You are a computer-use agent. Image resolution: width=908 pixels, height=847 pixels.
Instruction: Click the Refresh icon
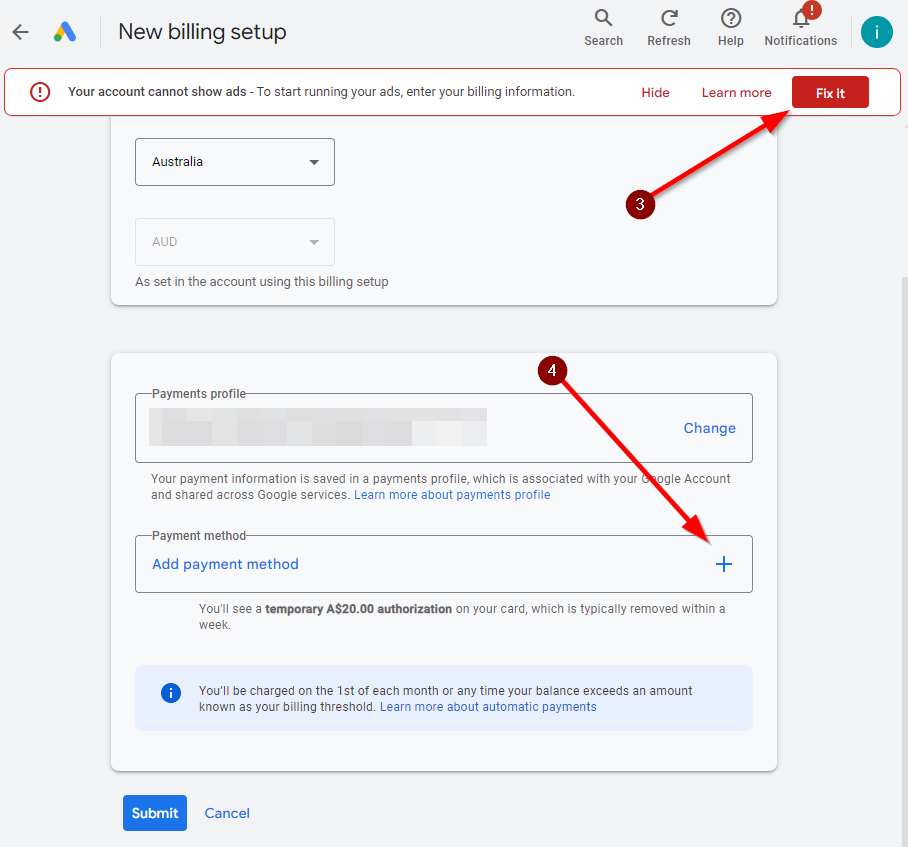(669, 27)
